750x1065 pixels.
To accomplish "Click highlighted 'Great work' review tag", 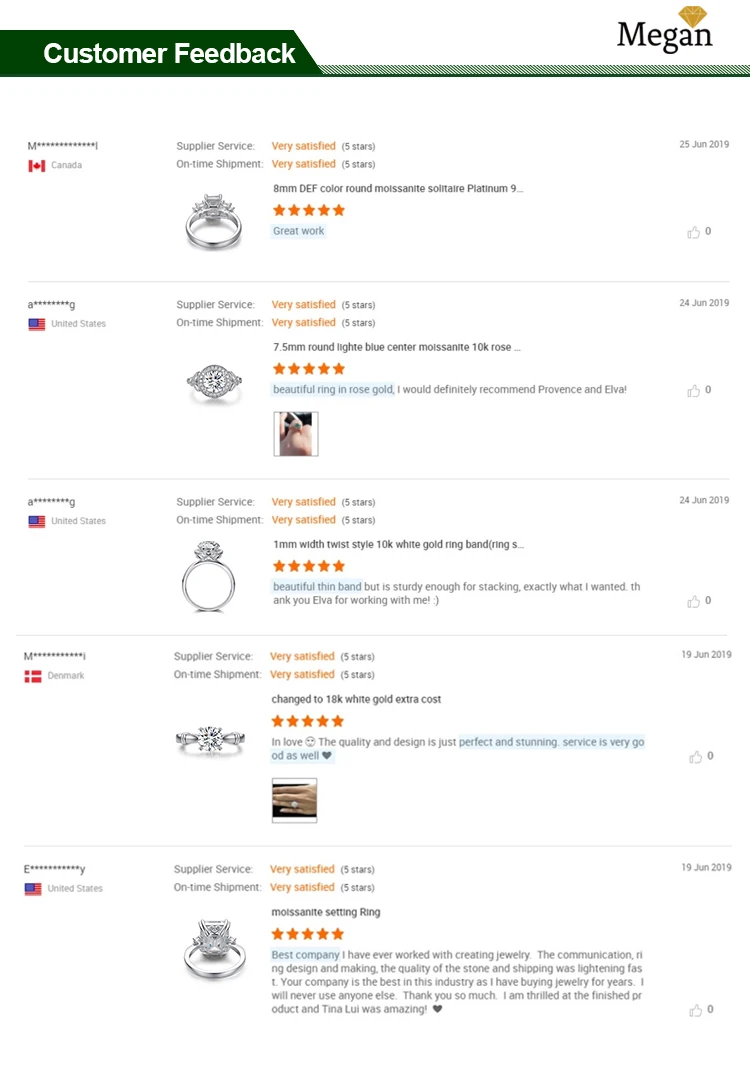I will (x=299, y=231).
